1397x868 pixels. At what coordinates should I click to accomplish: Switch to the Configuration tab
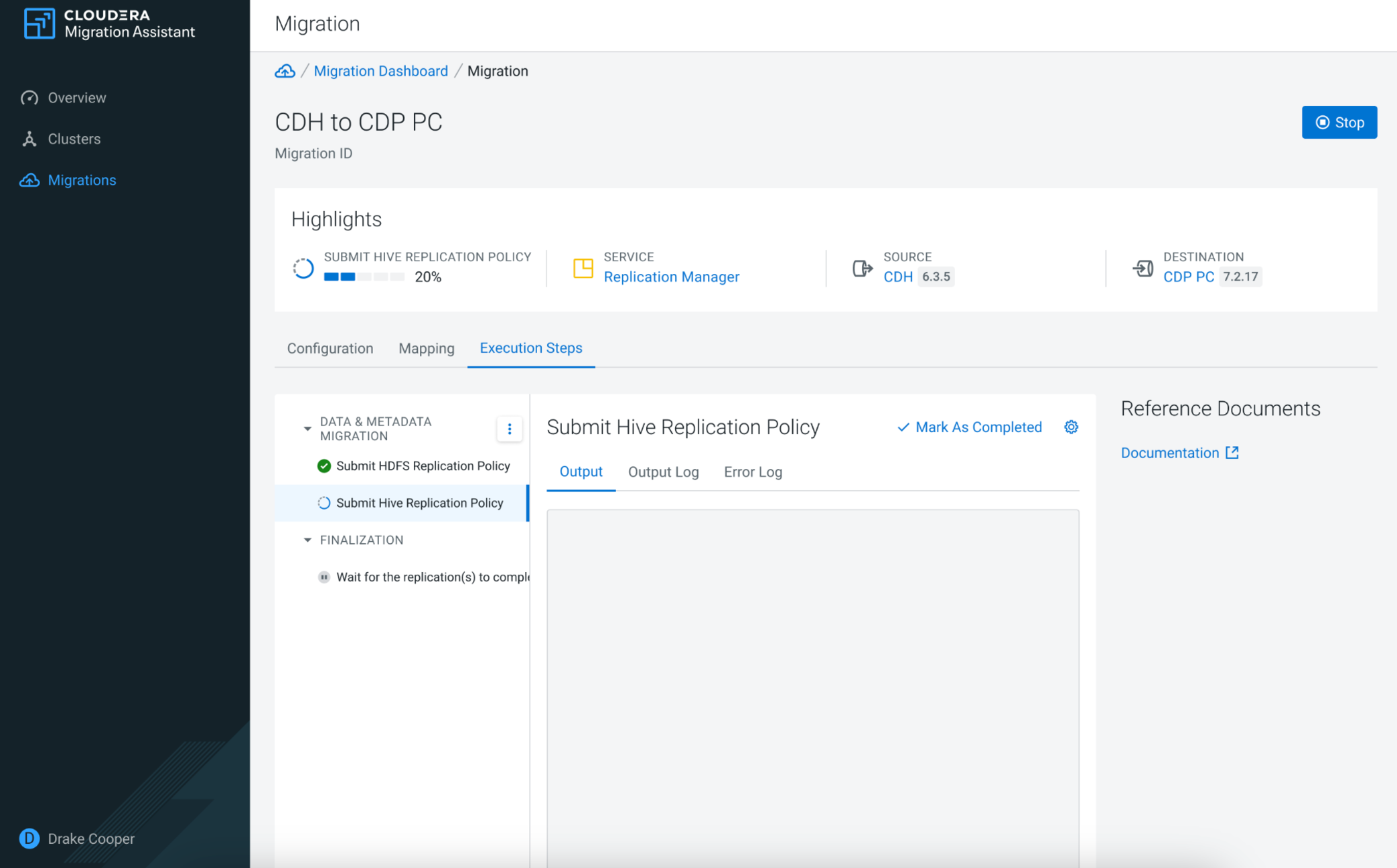(330, 348)
